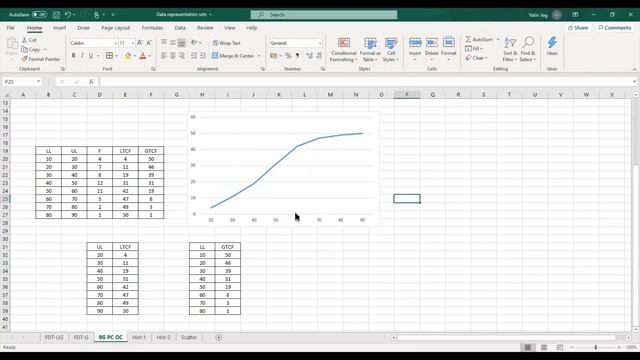
Task: Open Format as Table gallery
Action: click(370, 49)
